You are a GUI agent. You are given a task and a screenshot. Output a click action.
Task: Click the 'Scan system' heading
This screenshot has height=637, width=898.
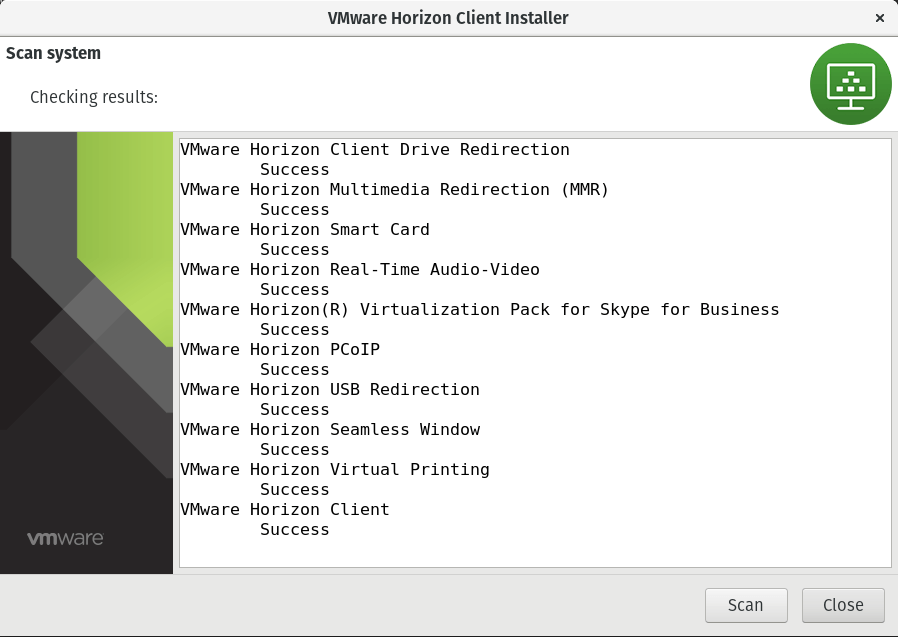53,53
